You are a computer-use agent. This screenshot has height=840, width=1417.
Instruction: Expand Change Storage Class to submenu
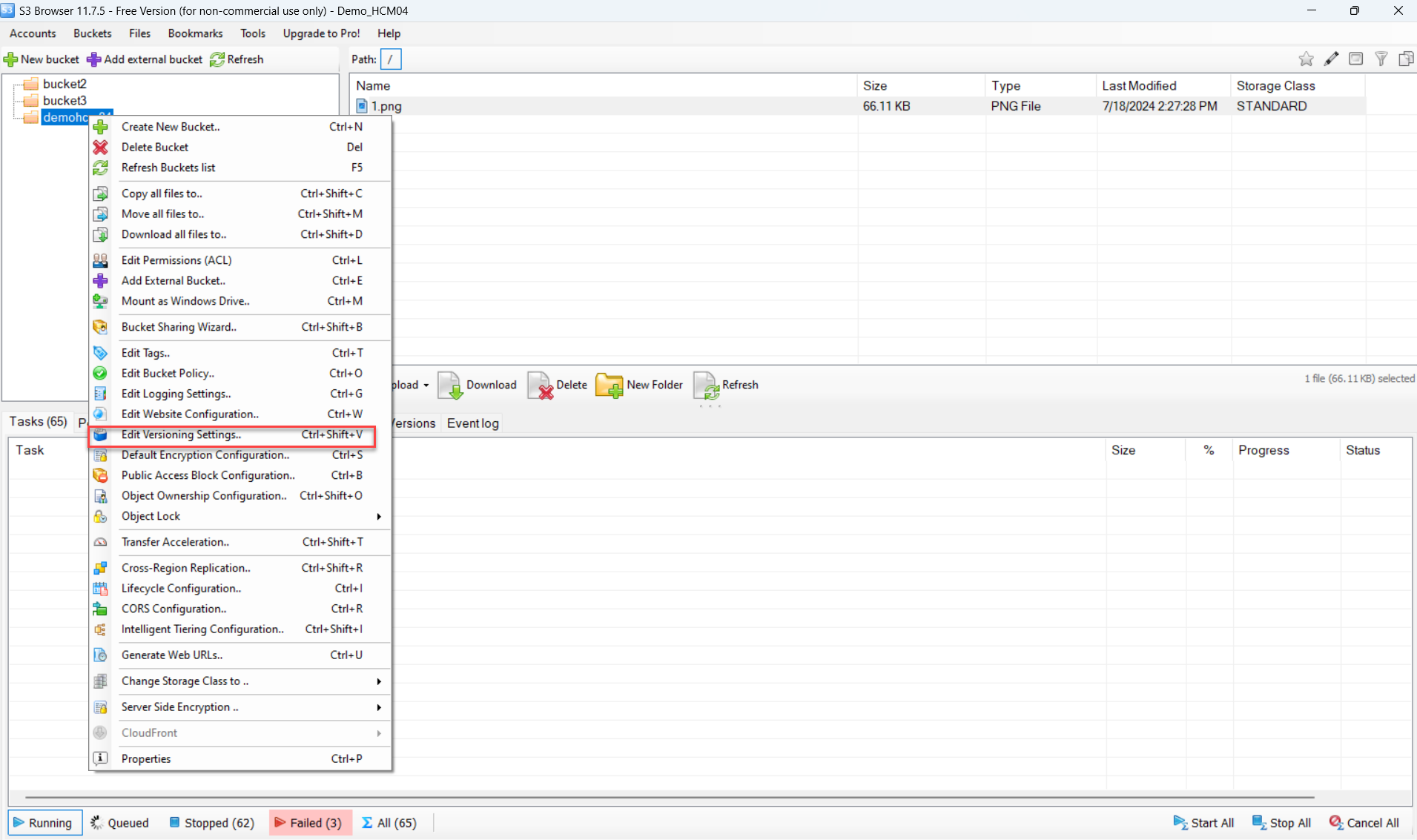[x=378, y=681]
